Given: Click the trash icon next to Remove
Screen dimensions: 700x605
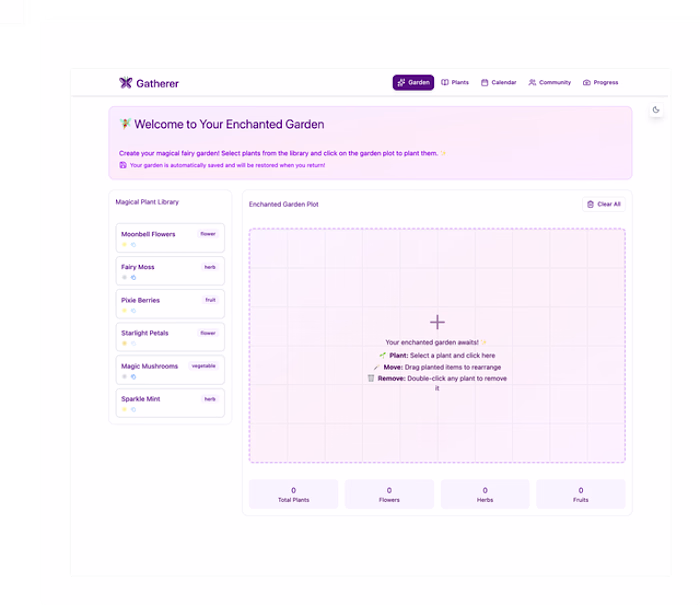Looking at the screenshot, I should tap(371, 378).
